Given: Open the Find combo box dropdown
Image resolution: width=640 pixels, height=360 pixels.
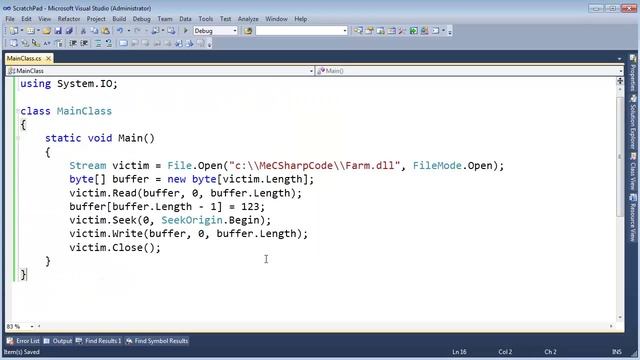Looking at the screenshot, I should tap(345, 31).
